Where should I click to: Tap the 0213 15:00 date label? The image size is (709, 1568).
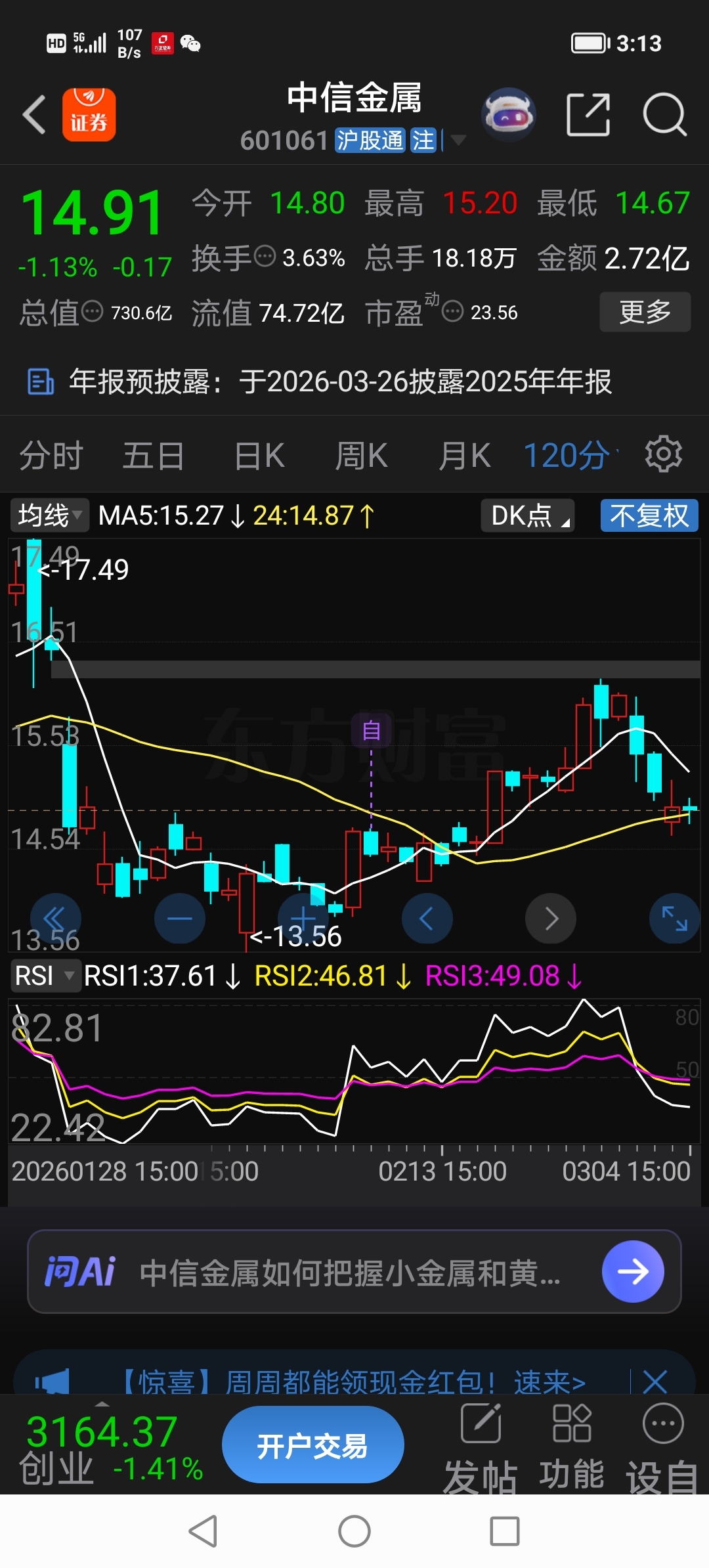pos(442,1171)
